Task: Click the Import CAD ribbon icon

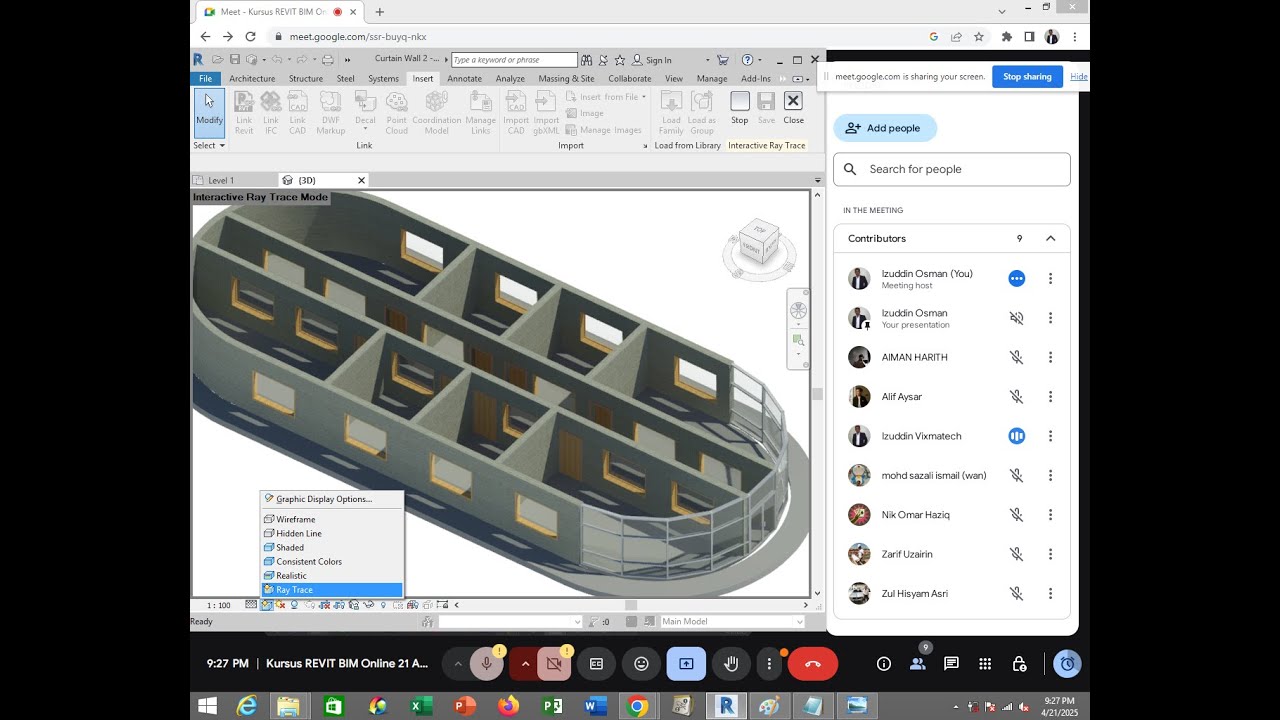Action: click(x=516, y=113)
